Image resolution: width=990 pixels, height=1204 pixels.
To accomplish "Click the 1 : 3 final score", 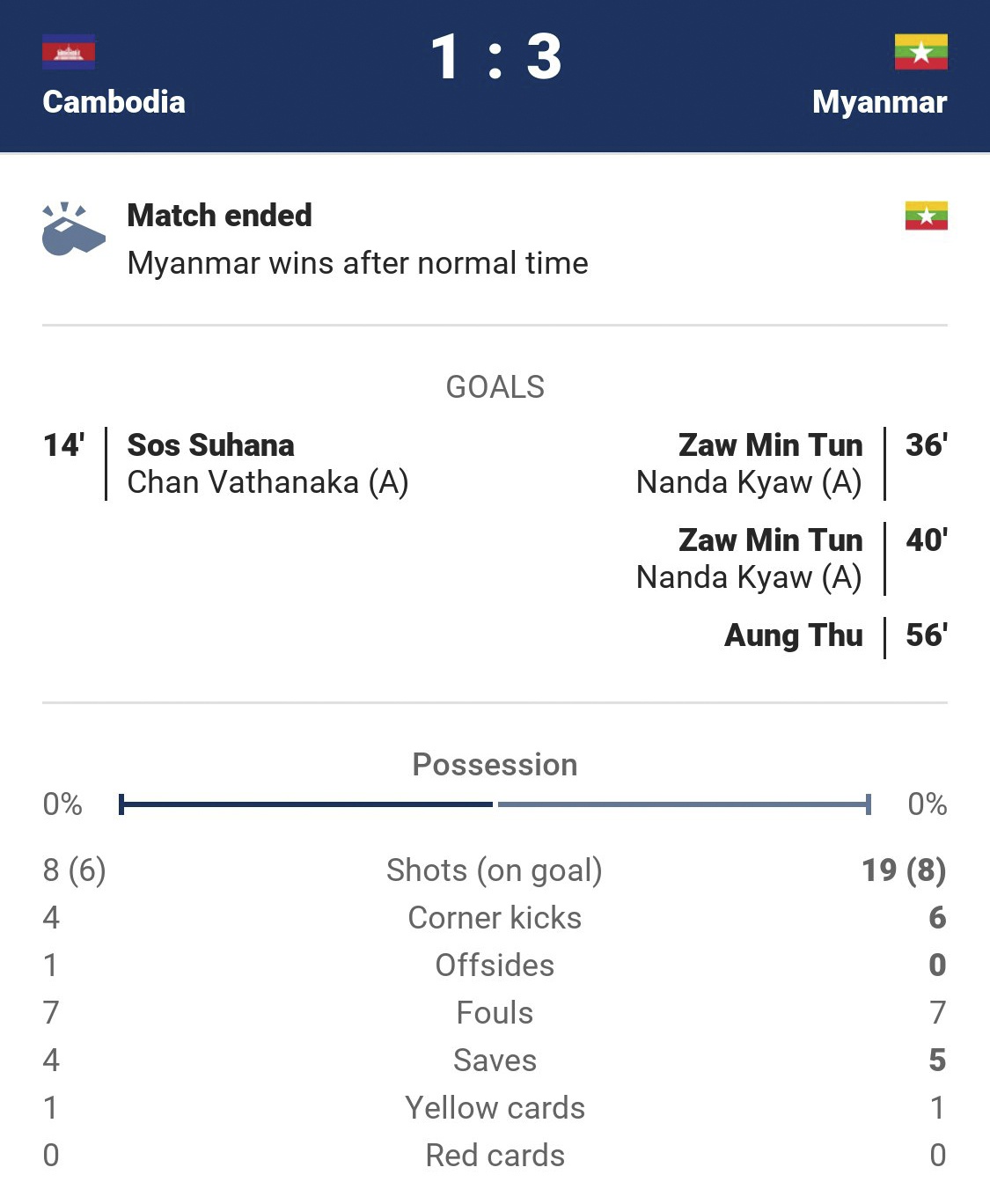I will [495, 58].
